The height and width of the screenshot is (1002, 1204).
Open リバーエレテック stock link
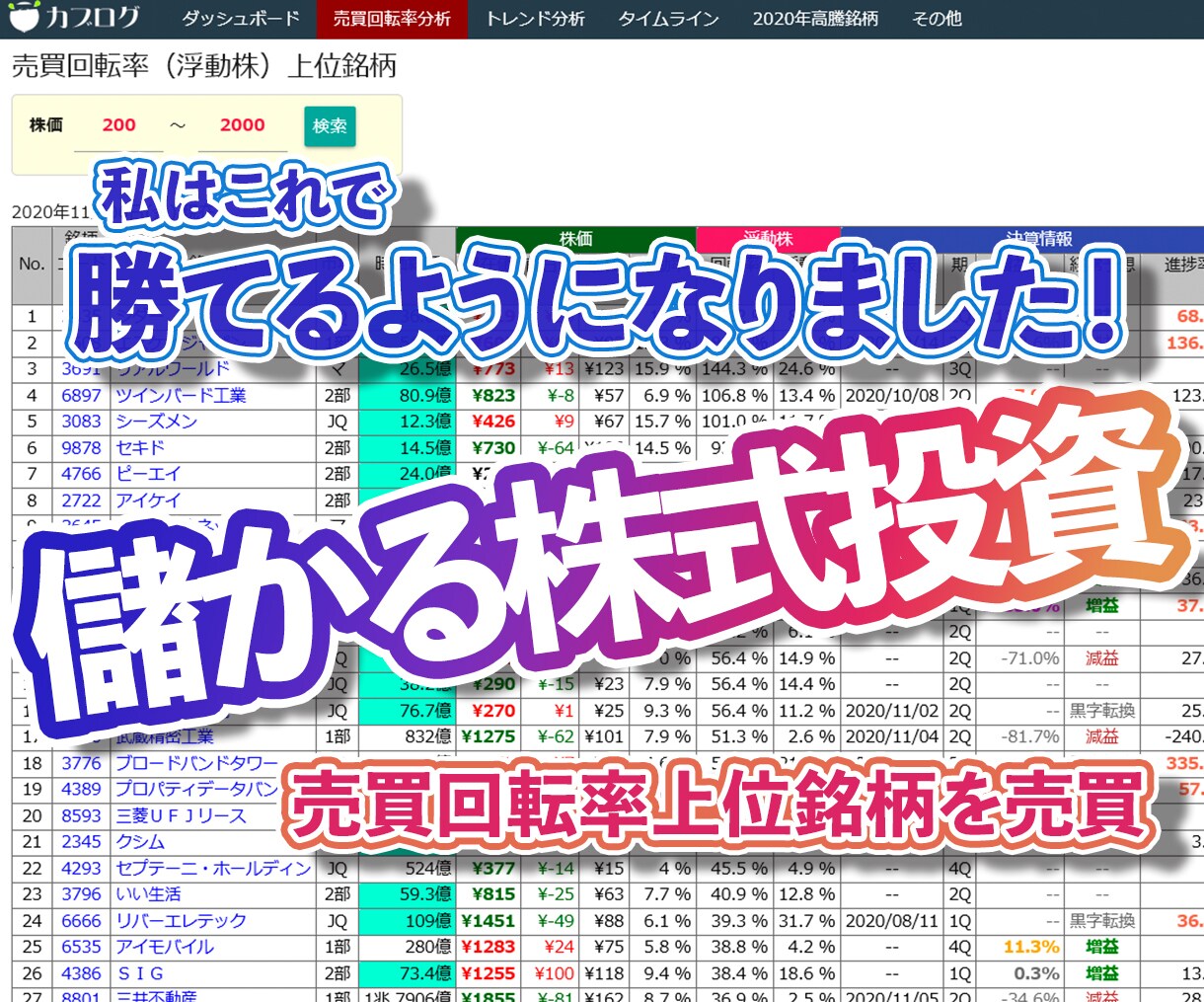coord(181,921)
